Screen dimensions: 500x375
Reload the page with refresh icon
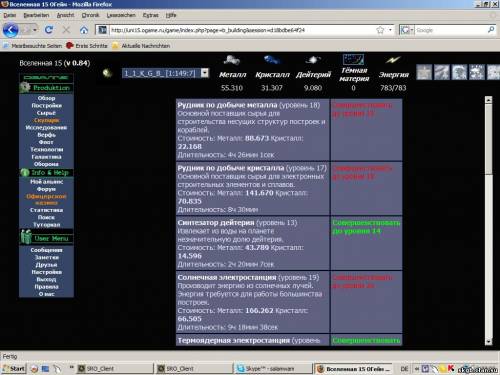click(49, 30)
